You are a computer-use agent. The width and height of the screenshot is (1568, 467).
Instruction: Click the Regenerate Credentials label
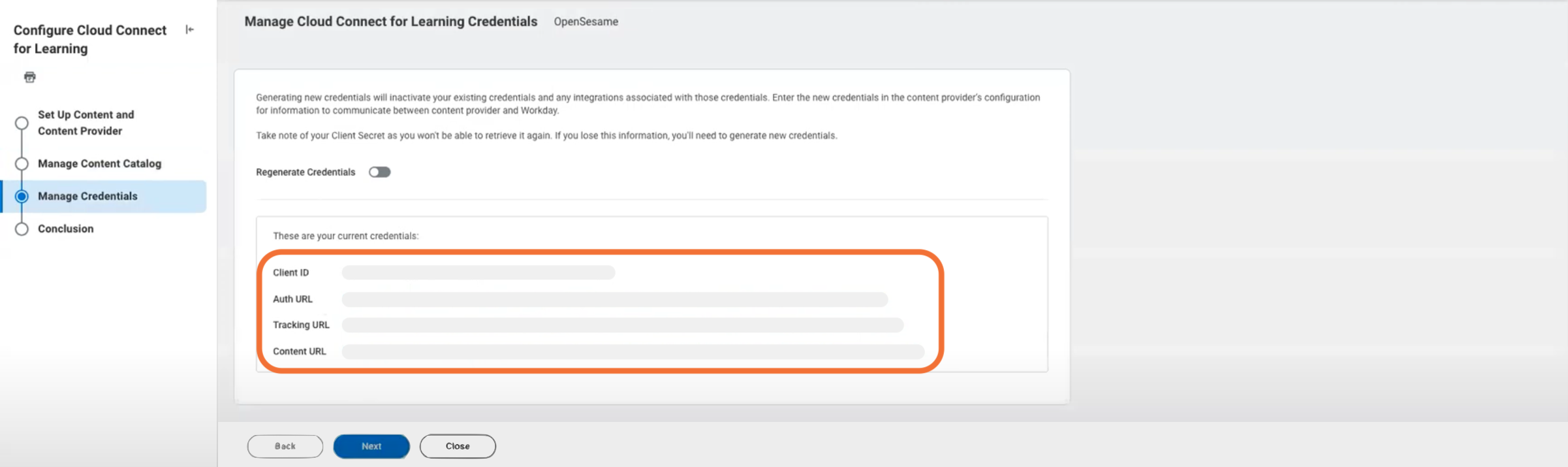coord(306,172)
